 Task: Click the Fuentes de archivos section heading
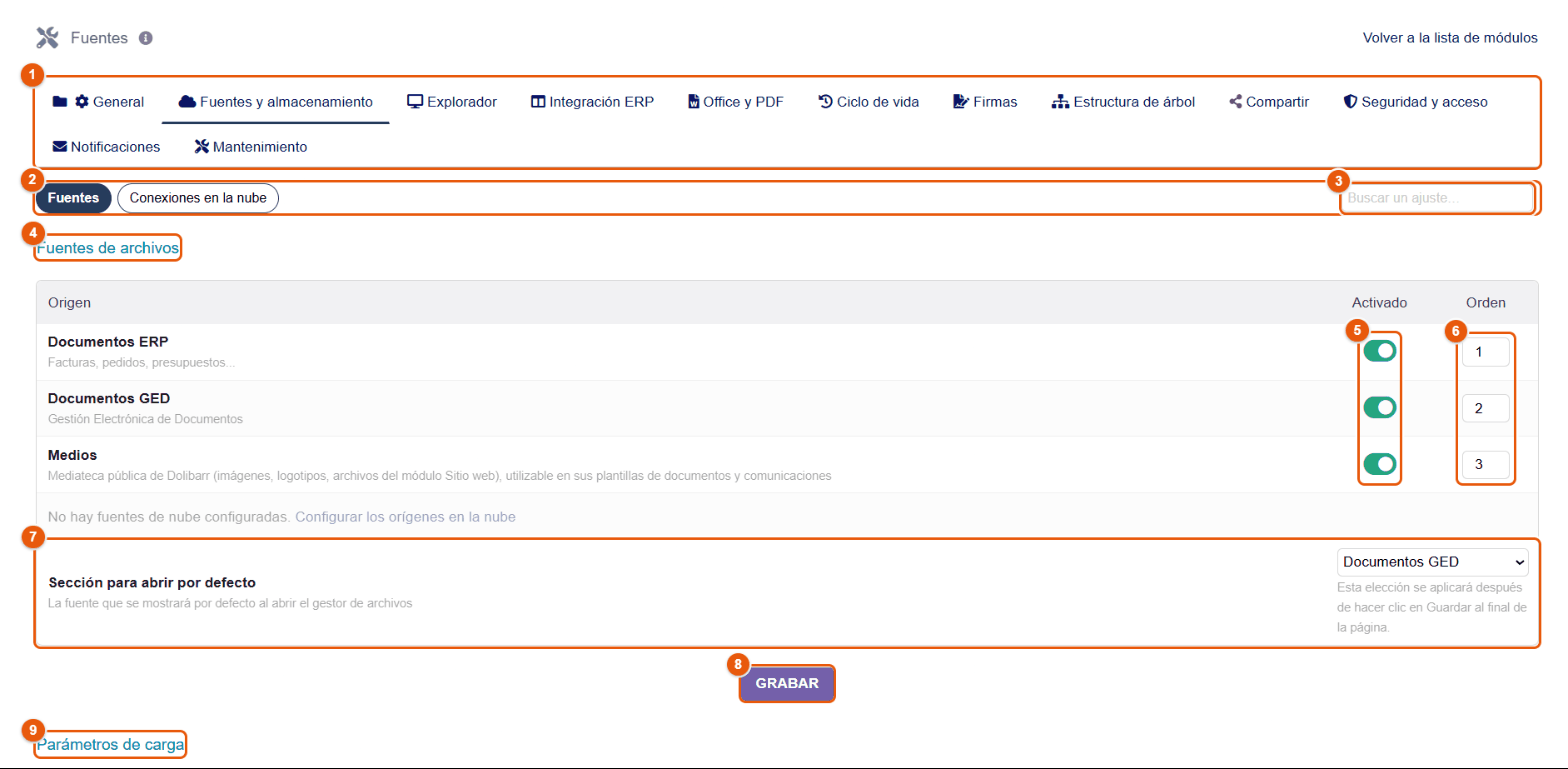click(x=108, y=247)
